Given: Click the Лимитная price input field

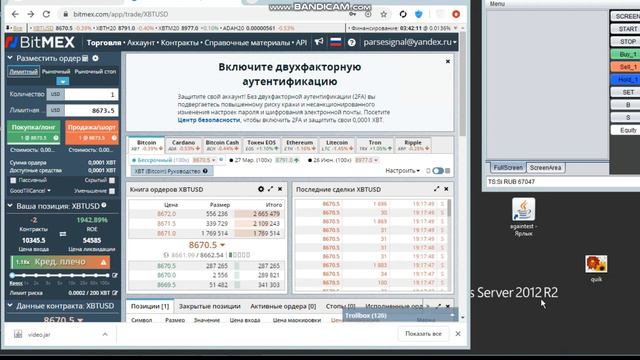Looking at the screenshot, I should pyautogui.click(x=91, y=110).
